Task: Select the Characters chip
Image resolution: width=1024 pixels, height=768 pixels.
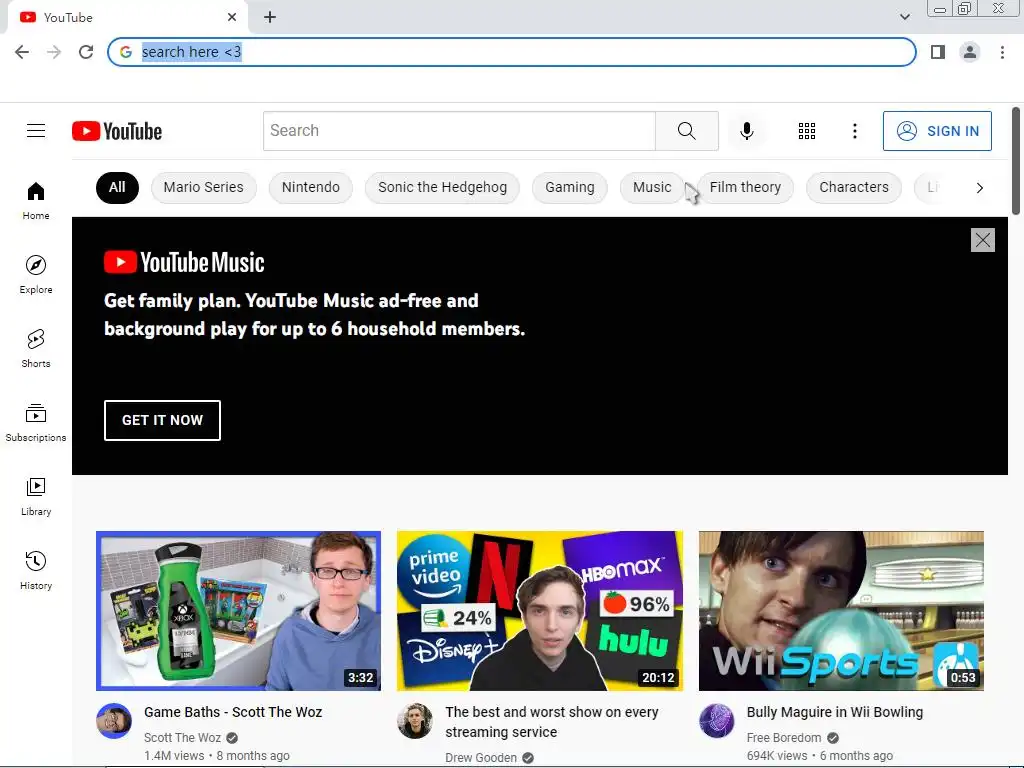Action: pyautogui.click(x=854, y=187)
